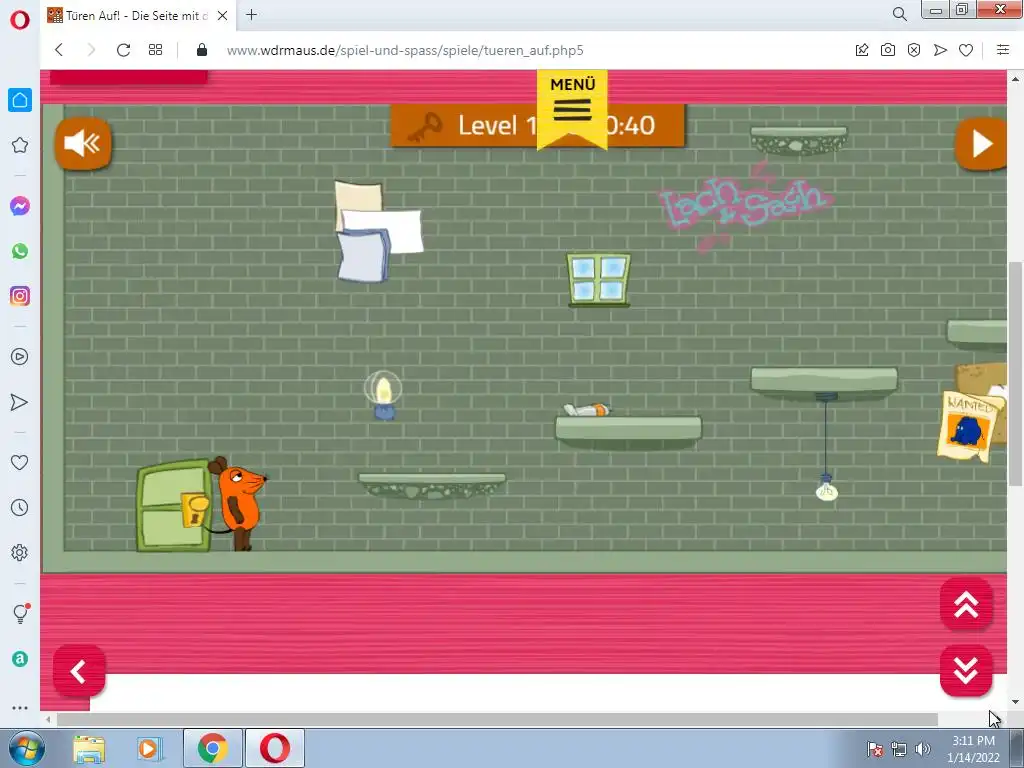This screenshot has height=768, width=1024.
Task: Click the green 'a' sidebar icon
Action: [20, 659]
